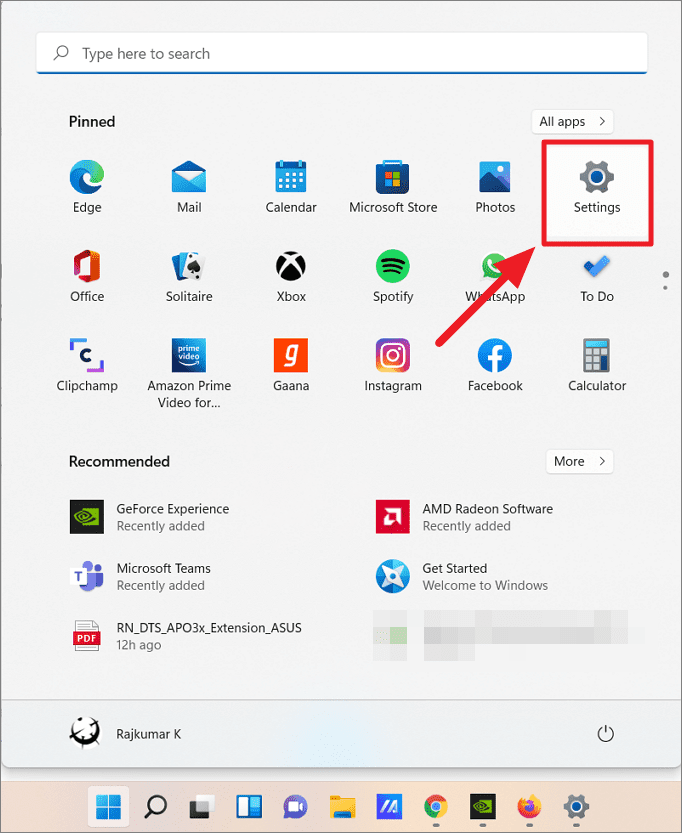The image size is (682, 833).
Task: Open the Facebook app
Action: 495,366
